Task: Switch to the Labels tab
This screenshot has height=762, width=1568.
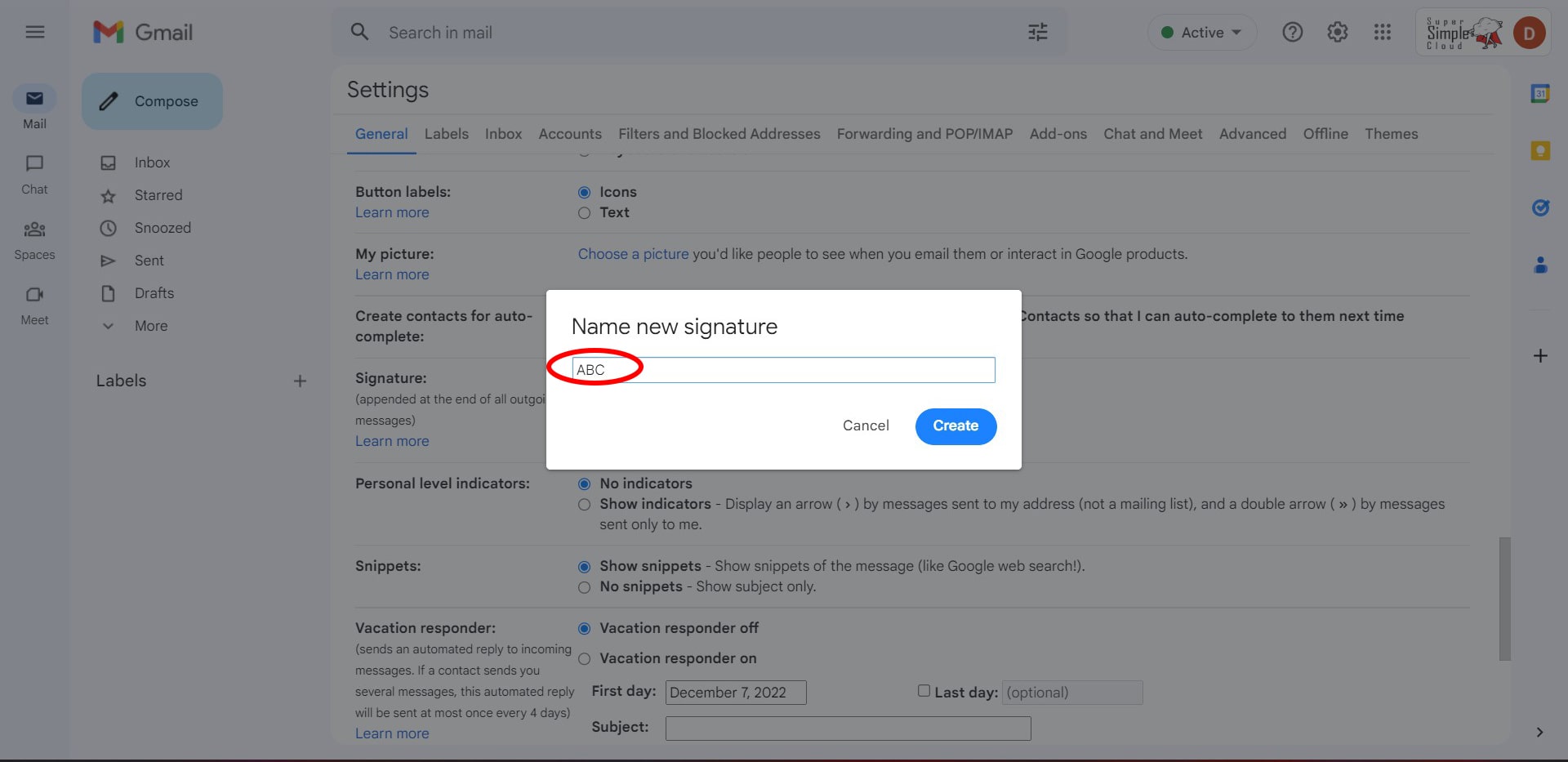Action: (447, 134)
